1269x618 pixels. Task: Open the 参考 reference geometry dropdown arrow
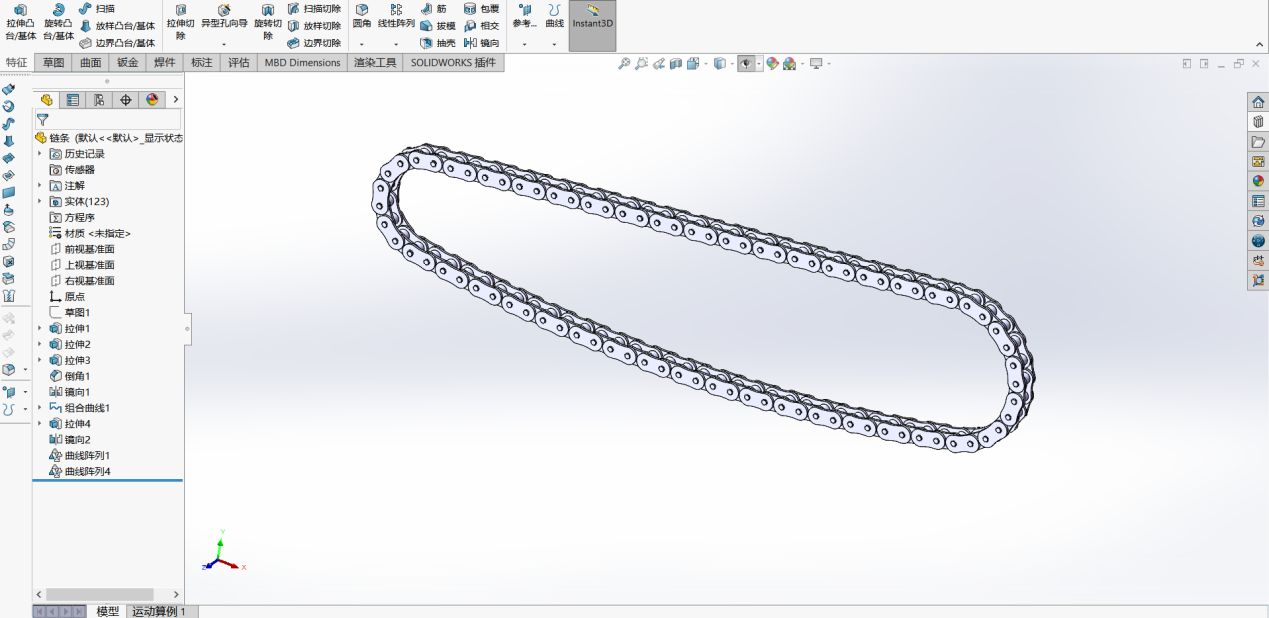point(525,44)
